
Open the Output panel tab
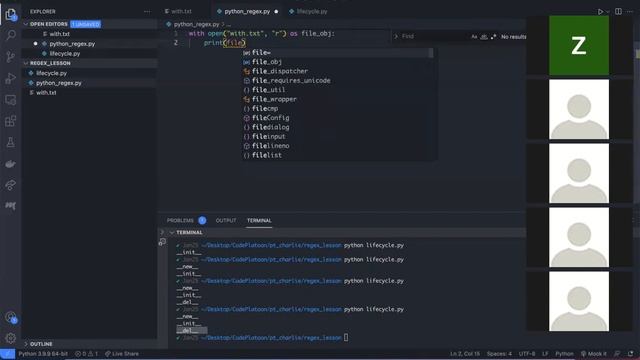(226, 220)
